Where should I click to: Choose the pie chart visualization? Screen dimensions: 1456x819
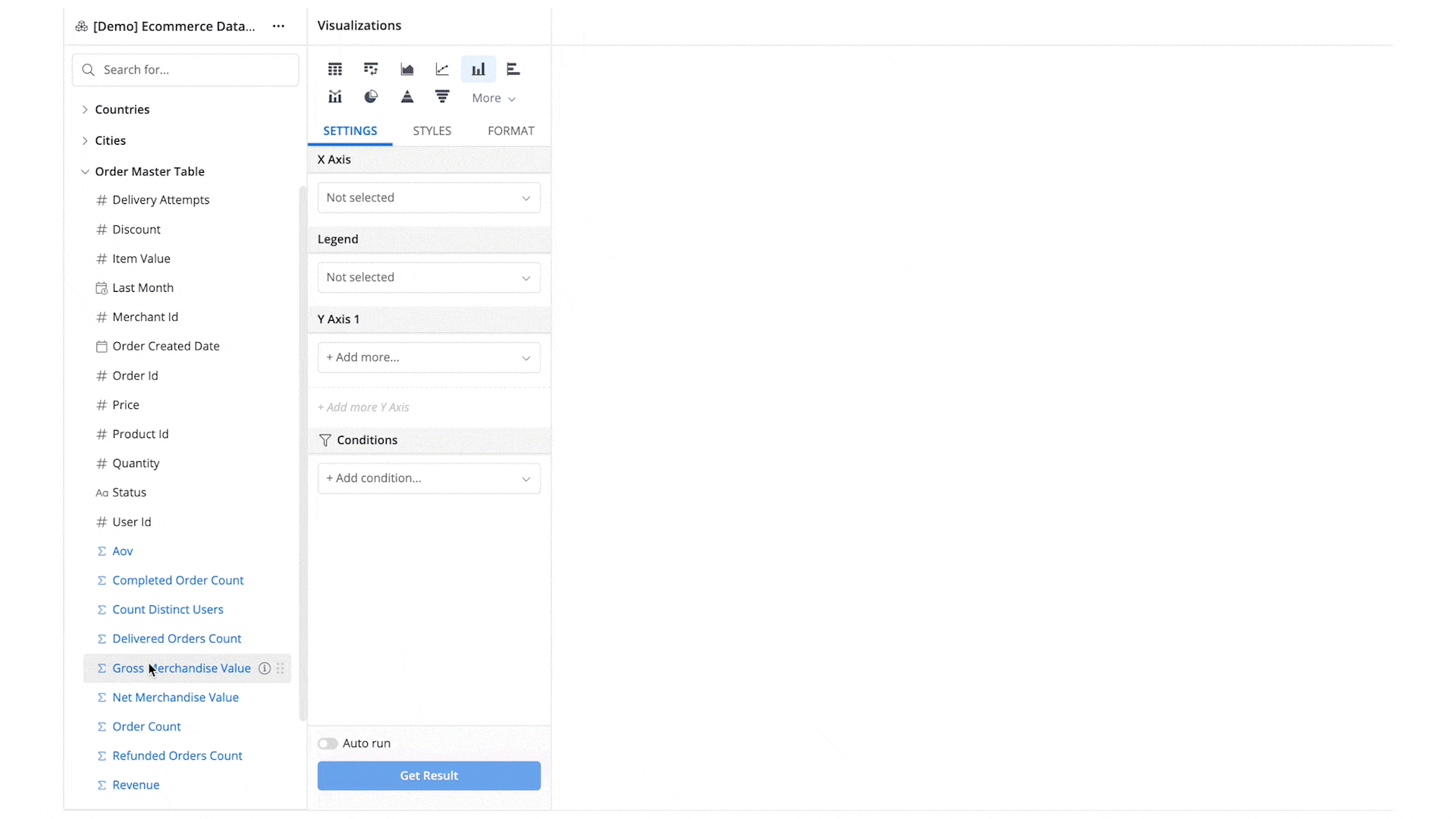[371, 96]
